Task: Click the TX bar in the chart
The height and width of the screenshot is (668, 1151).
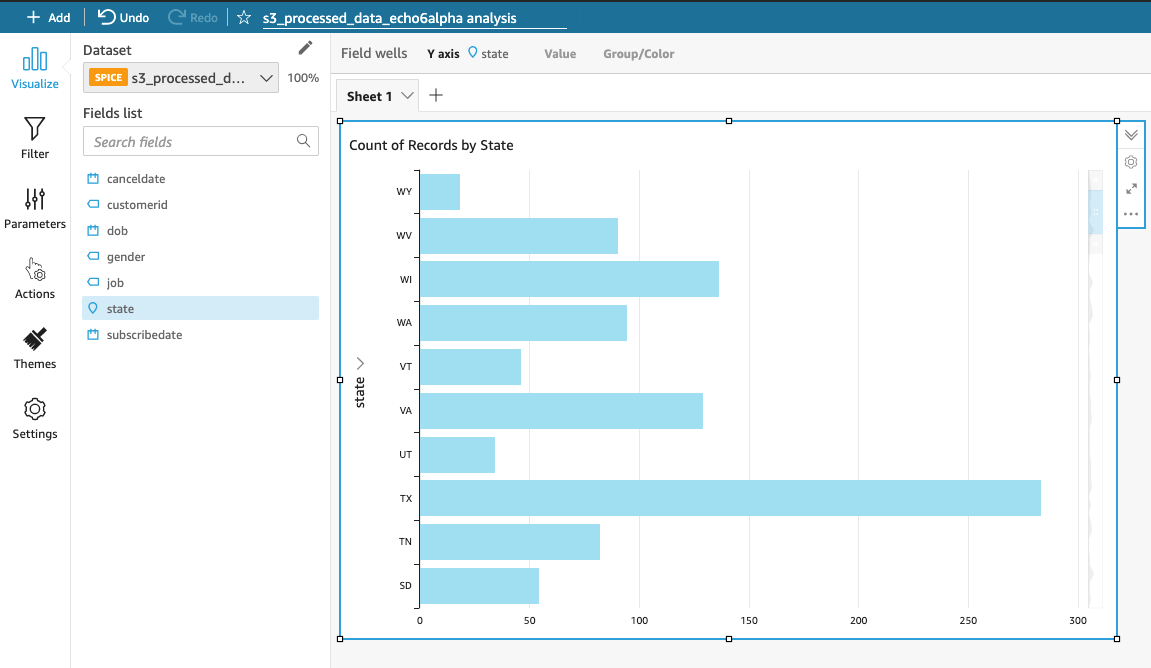Action: 730,498
